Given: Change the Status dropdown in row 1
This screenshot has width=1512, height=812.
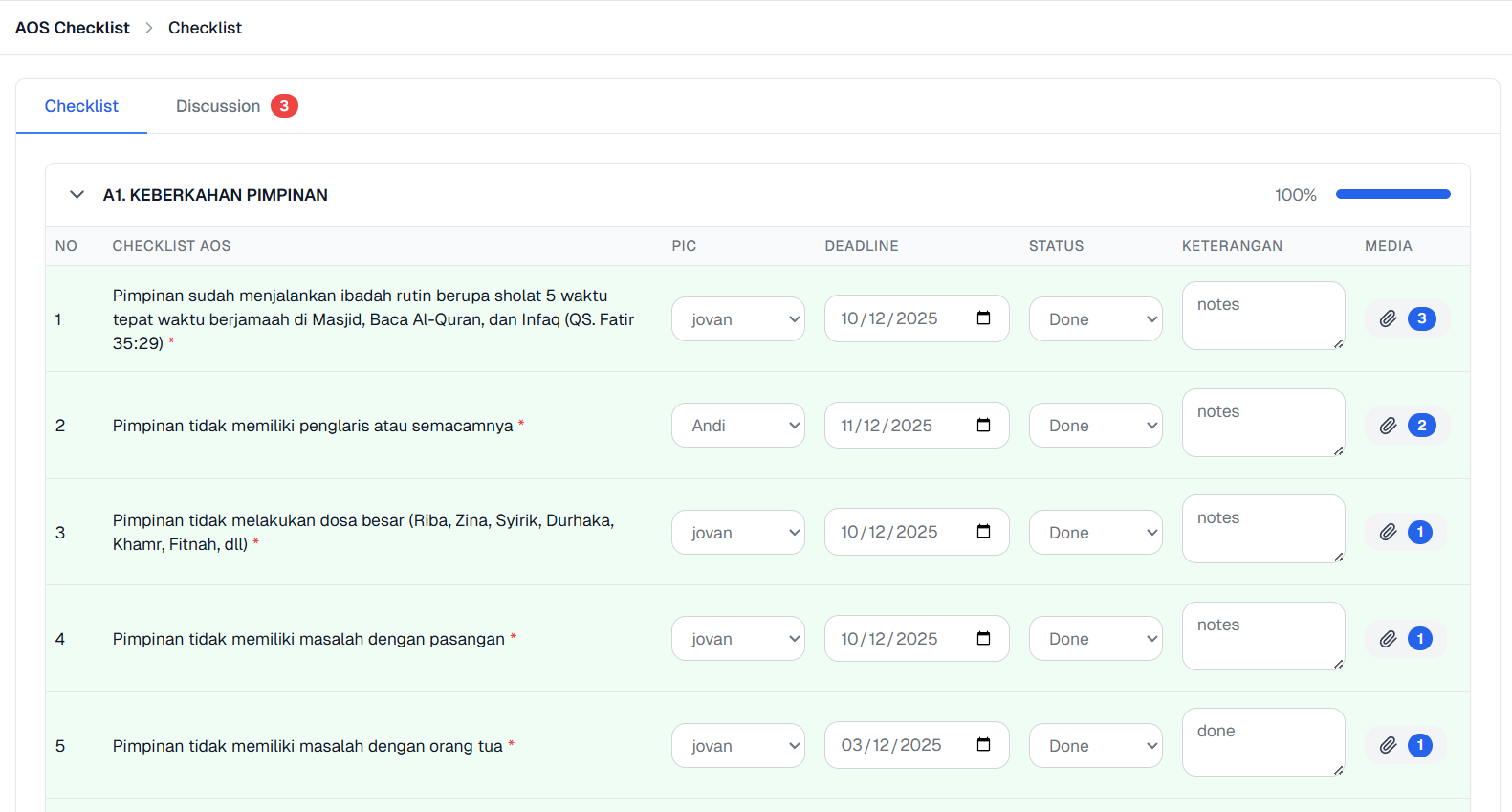Looking at the screenshot, I should [1095, 319].
